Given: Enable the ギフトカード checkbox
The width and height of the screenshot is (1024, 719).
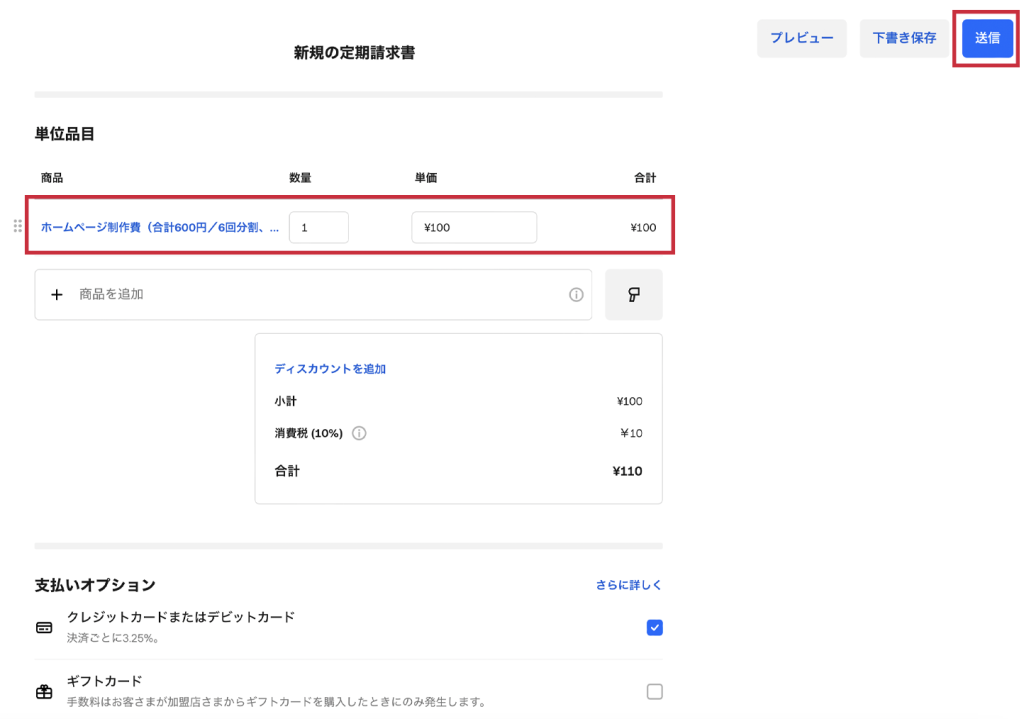Looking at the screenshot, I should (x=654, y=691).
